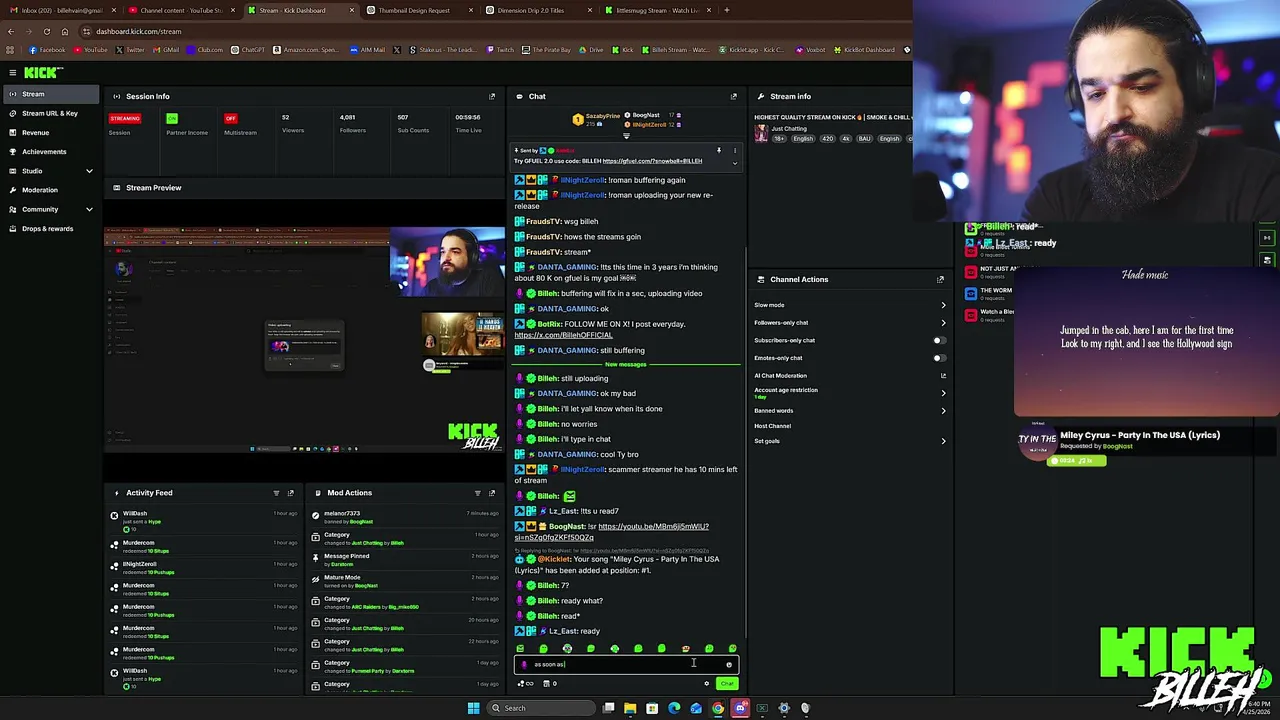Toggle Subscribers-only chat
Image resolution: width=1280 pixels, height=720 pixels.
click(x=938, y=340)
